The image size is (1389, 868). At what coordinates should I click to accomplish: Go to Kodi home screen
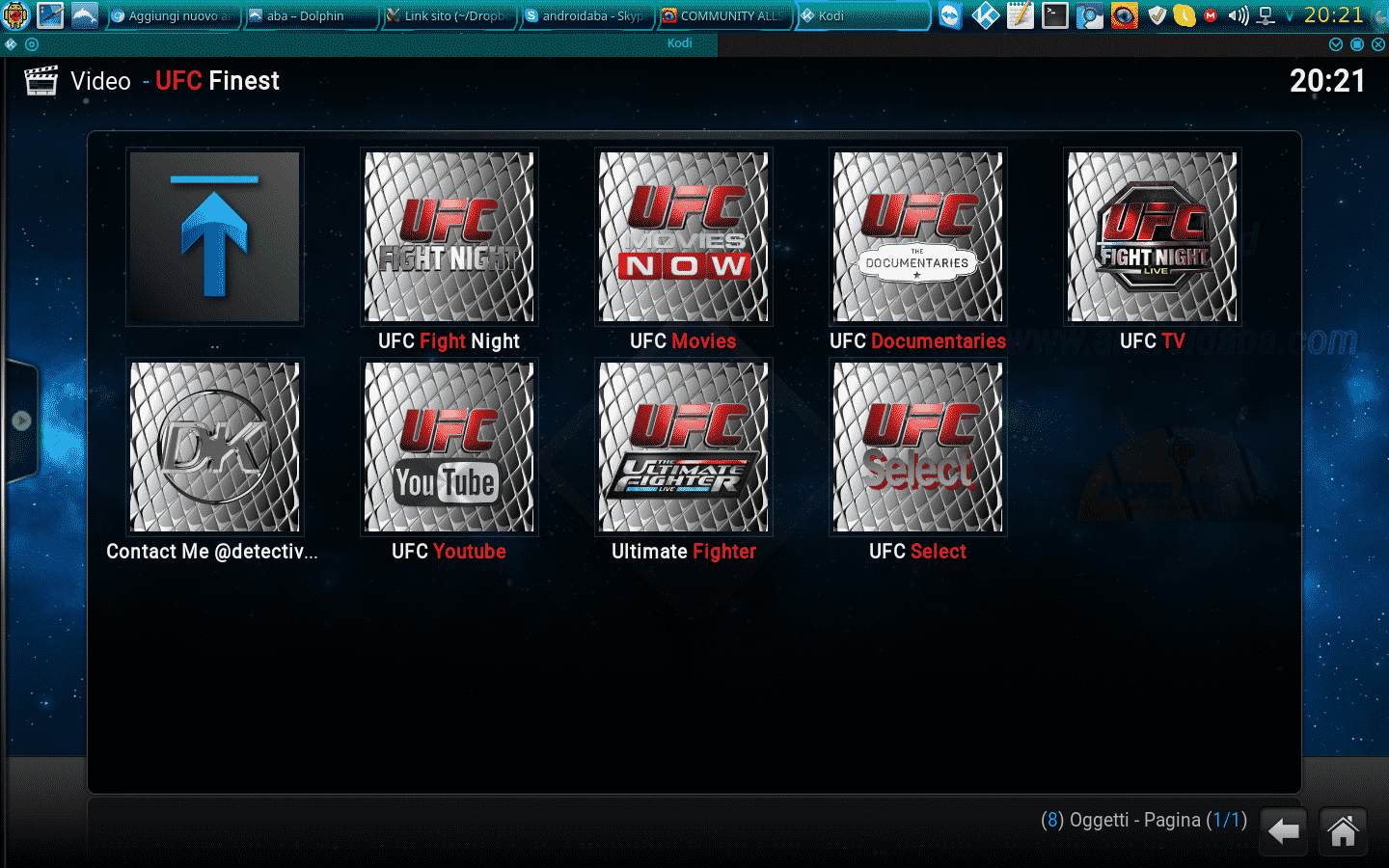1343,830
